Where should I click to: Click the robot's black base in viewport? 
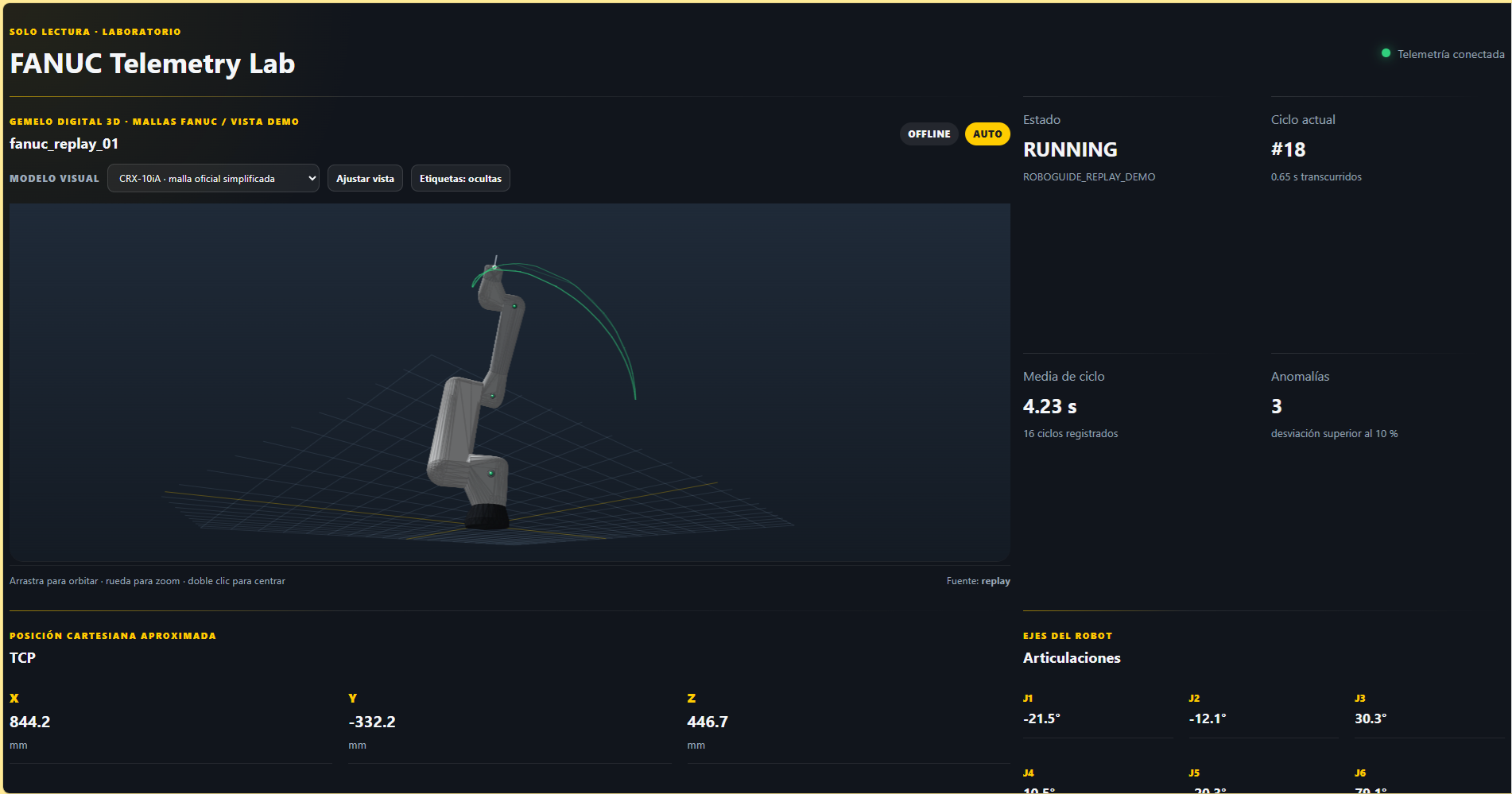point(487,517)
